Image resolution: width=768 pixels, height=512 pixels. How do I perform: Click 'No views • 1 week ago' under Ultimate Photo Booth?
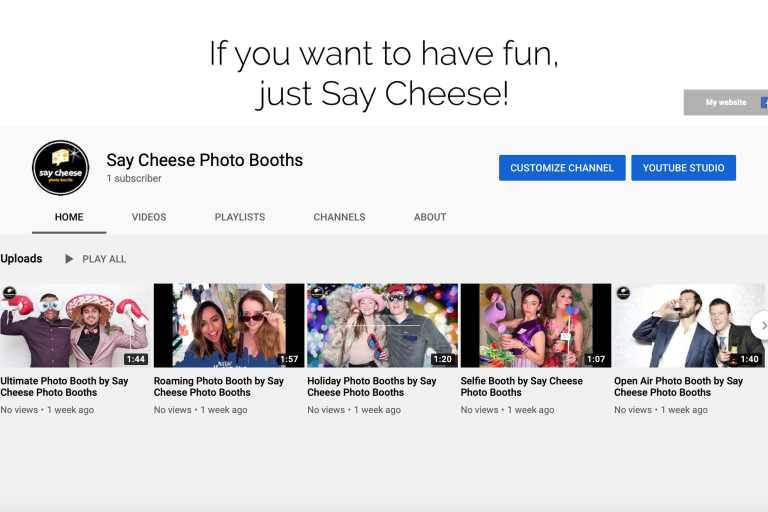point(47,410)
